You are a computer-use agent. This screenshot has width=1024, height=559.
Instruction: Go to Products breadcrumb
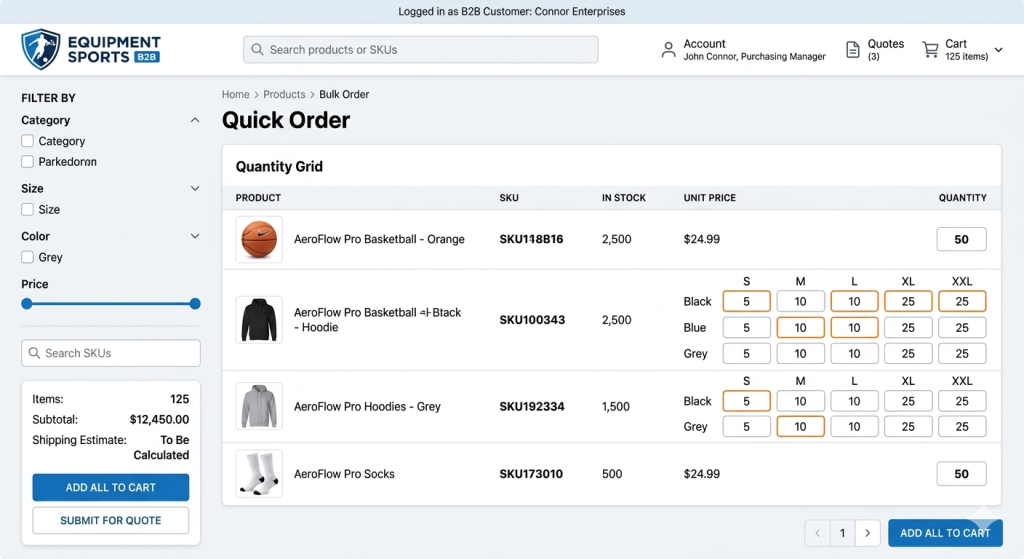point(284,94)
